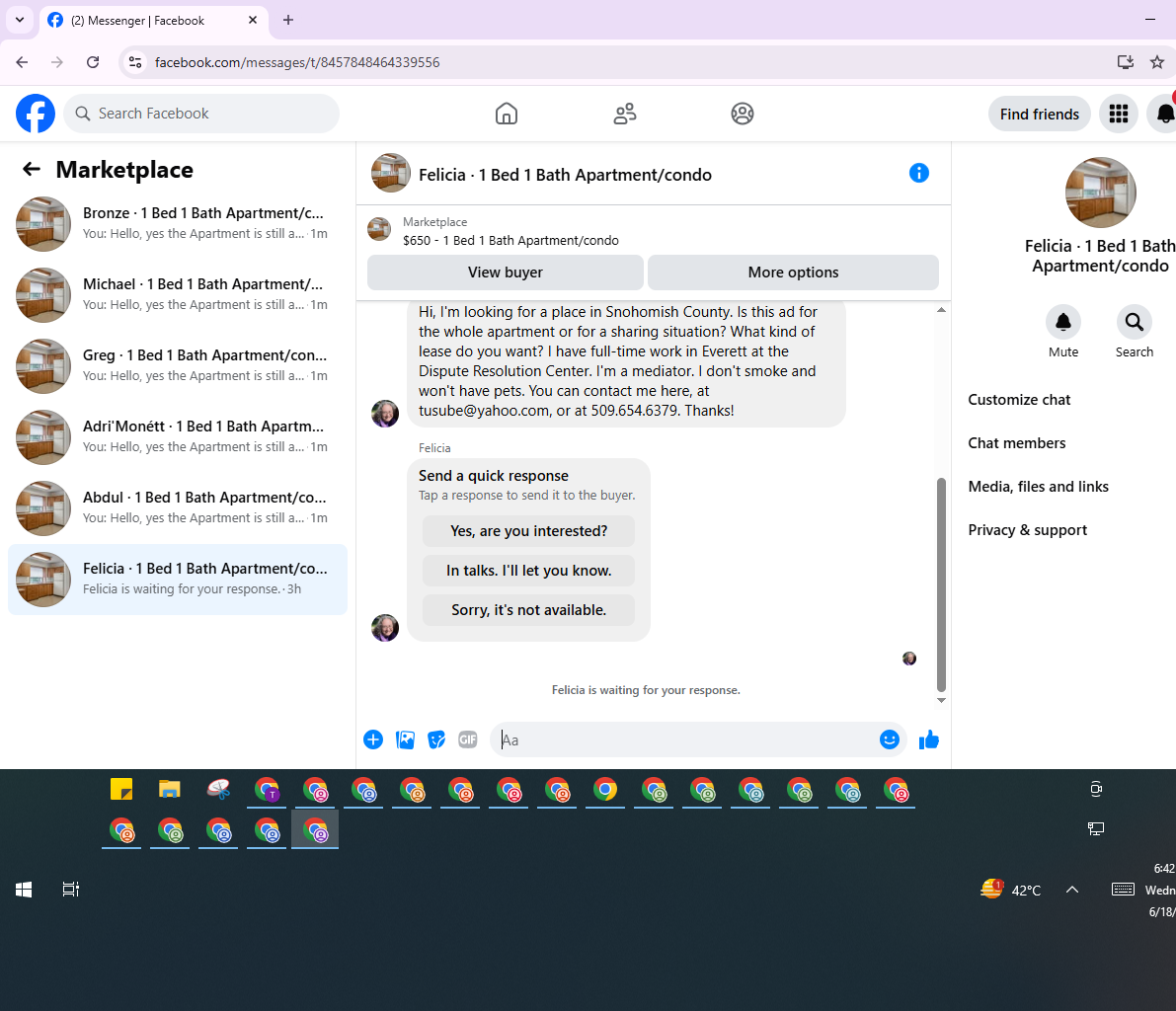Open the Abdul conversation
The height and width of the screenshot is (1011, 1176).
tap(178, 508)
